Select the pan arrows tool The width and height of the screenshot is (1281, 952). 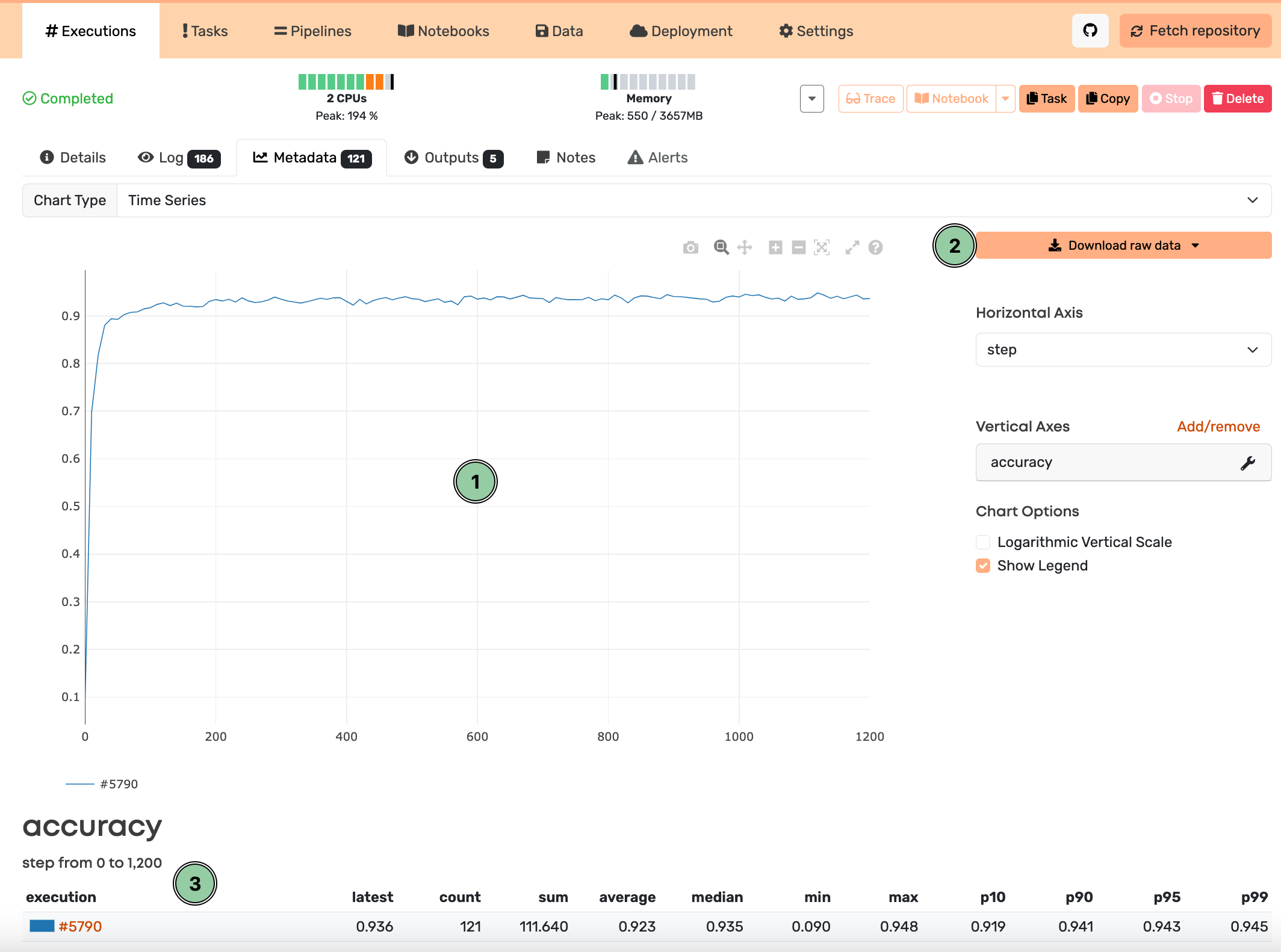click(x=745, y=247)
